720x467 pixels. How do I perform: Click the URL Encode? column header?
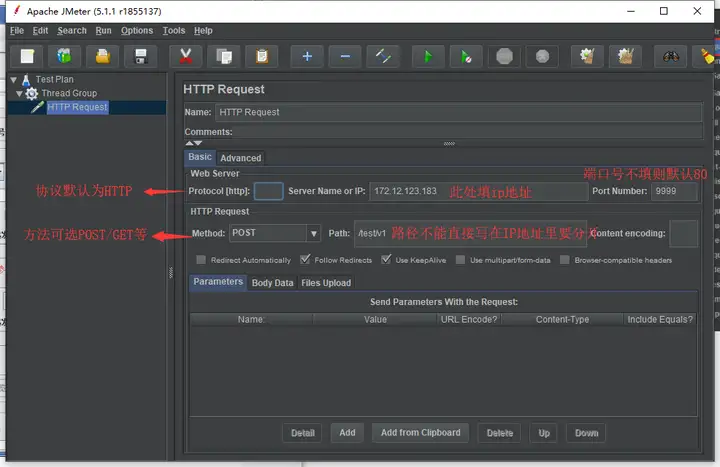click(469, 320)
